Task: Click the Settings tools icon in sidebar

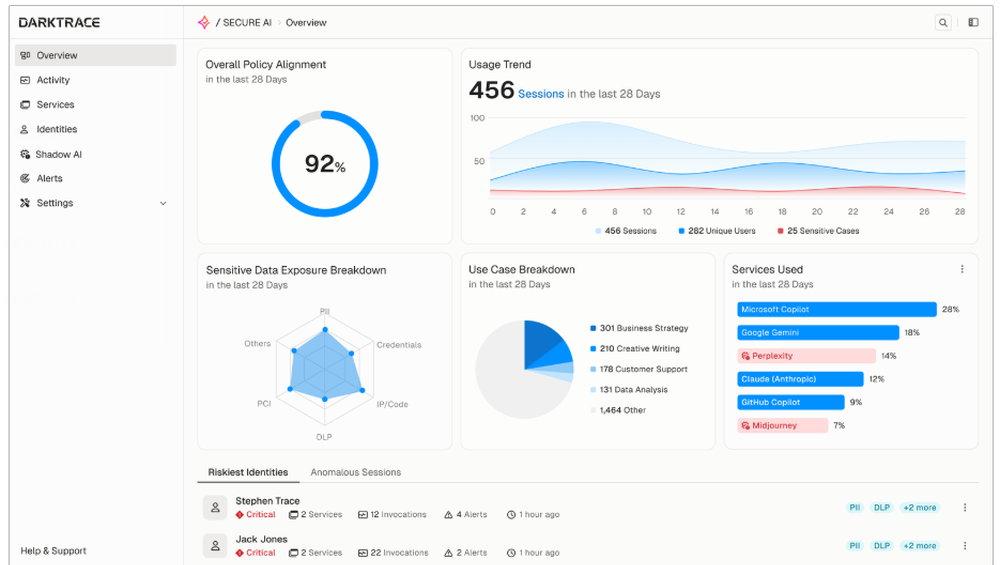Action: (x=25, y=203)
